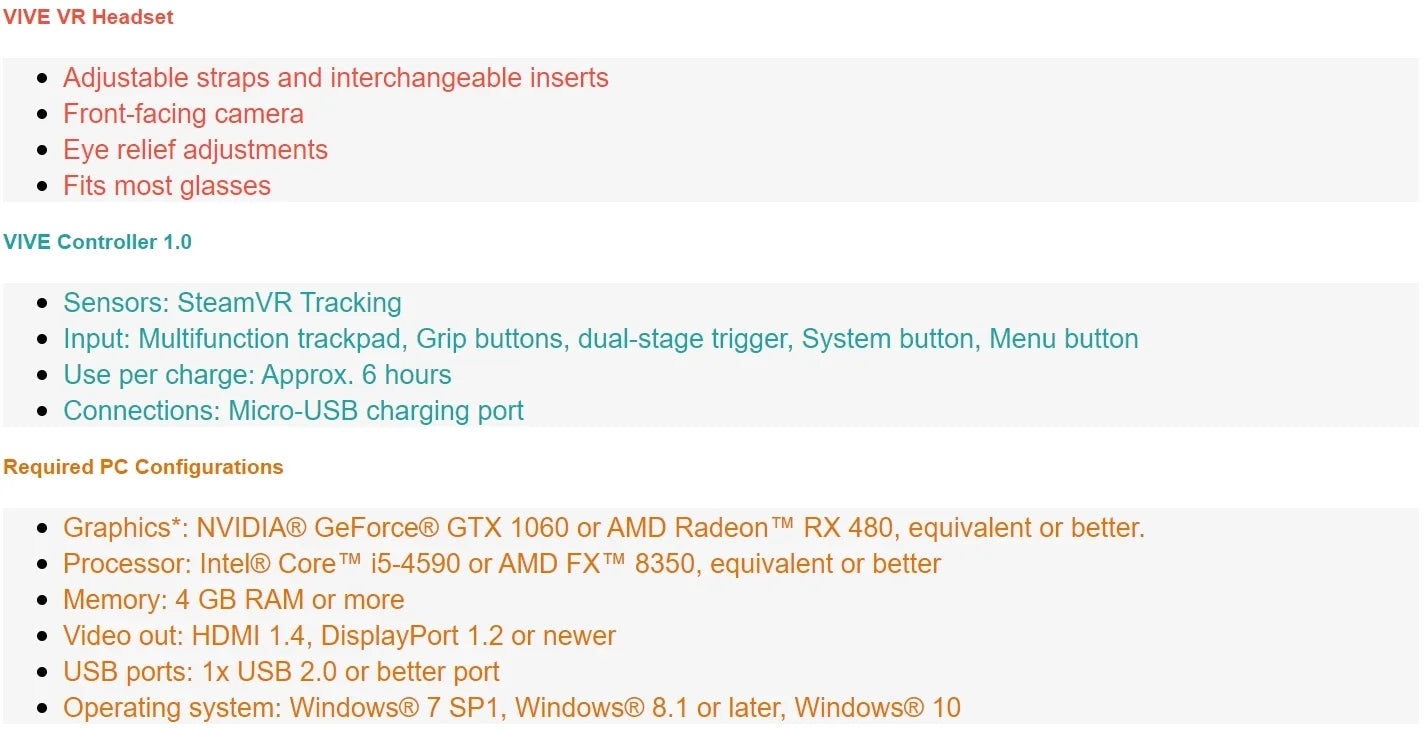This screenshot has width=1426, height=730.
Task: Click the Eye relief adjustments item
Action: [x=195, y=150]
